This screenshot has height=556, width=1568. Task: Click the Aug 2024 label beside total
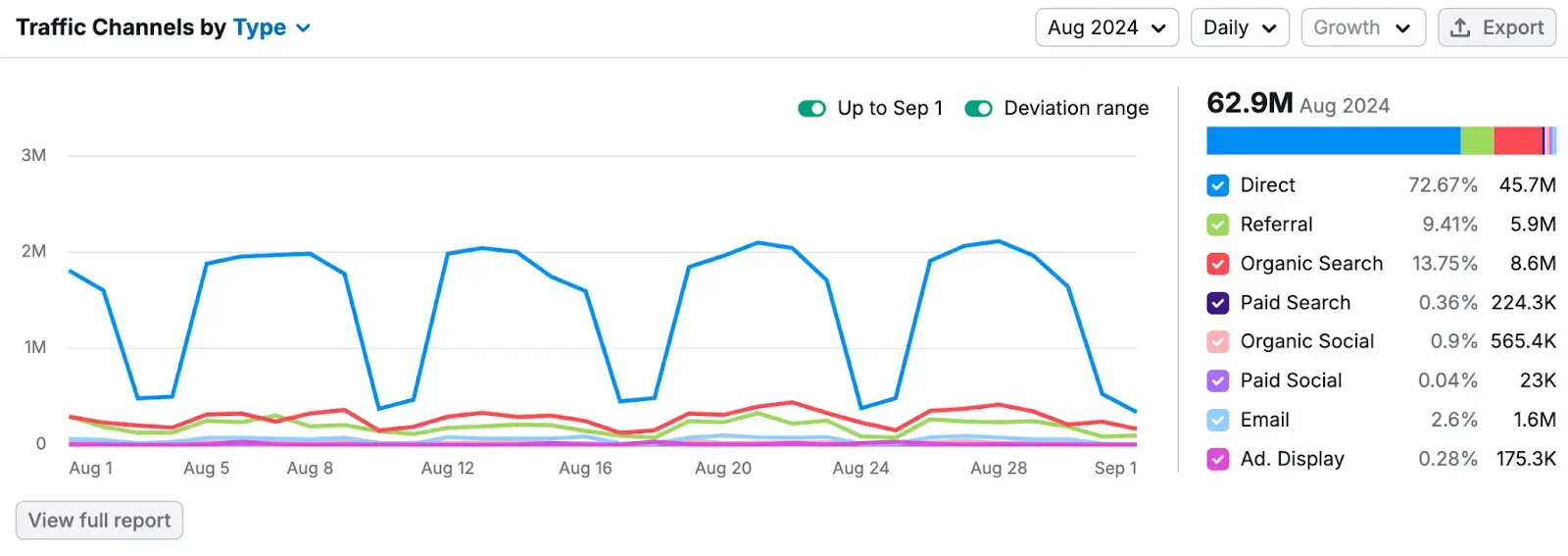[1345, 106]
